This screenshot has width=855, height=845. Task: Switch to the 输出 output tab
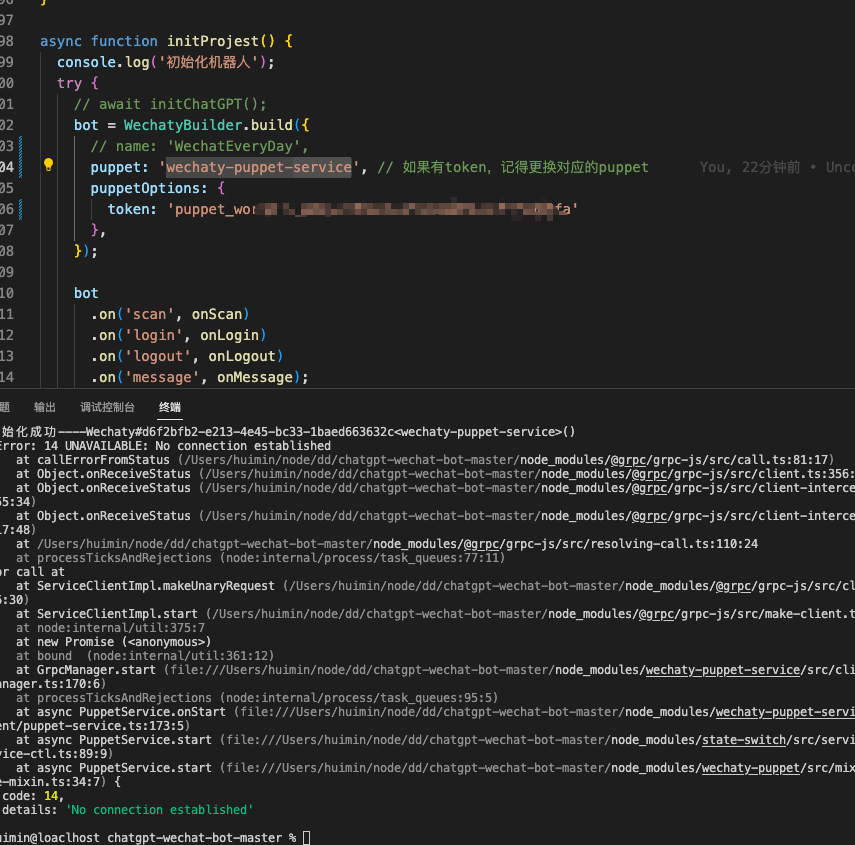45,407
